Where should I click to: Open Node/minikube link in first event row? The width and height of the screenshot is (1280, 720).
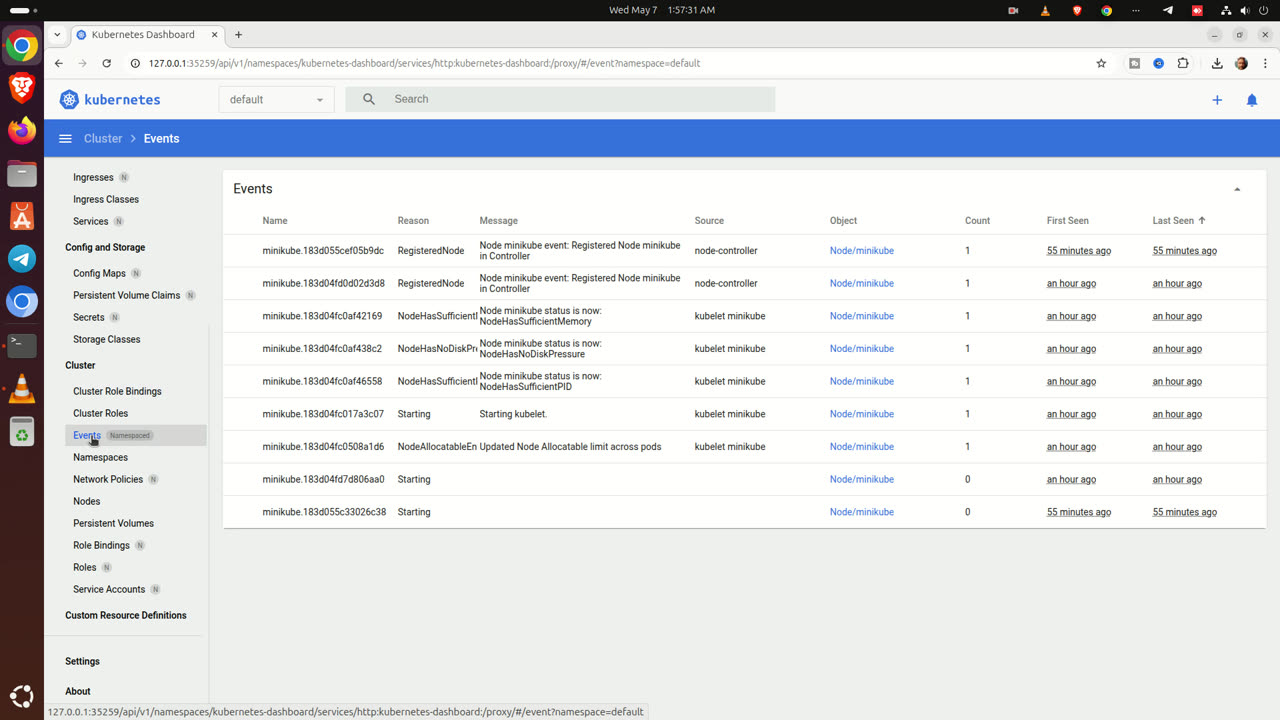click(x=862, y=251)
